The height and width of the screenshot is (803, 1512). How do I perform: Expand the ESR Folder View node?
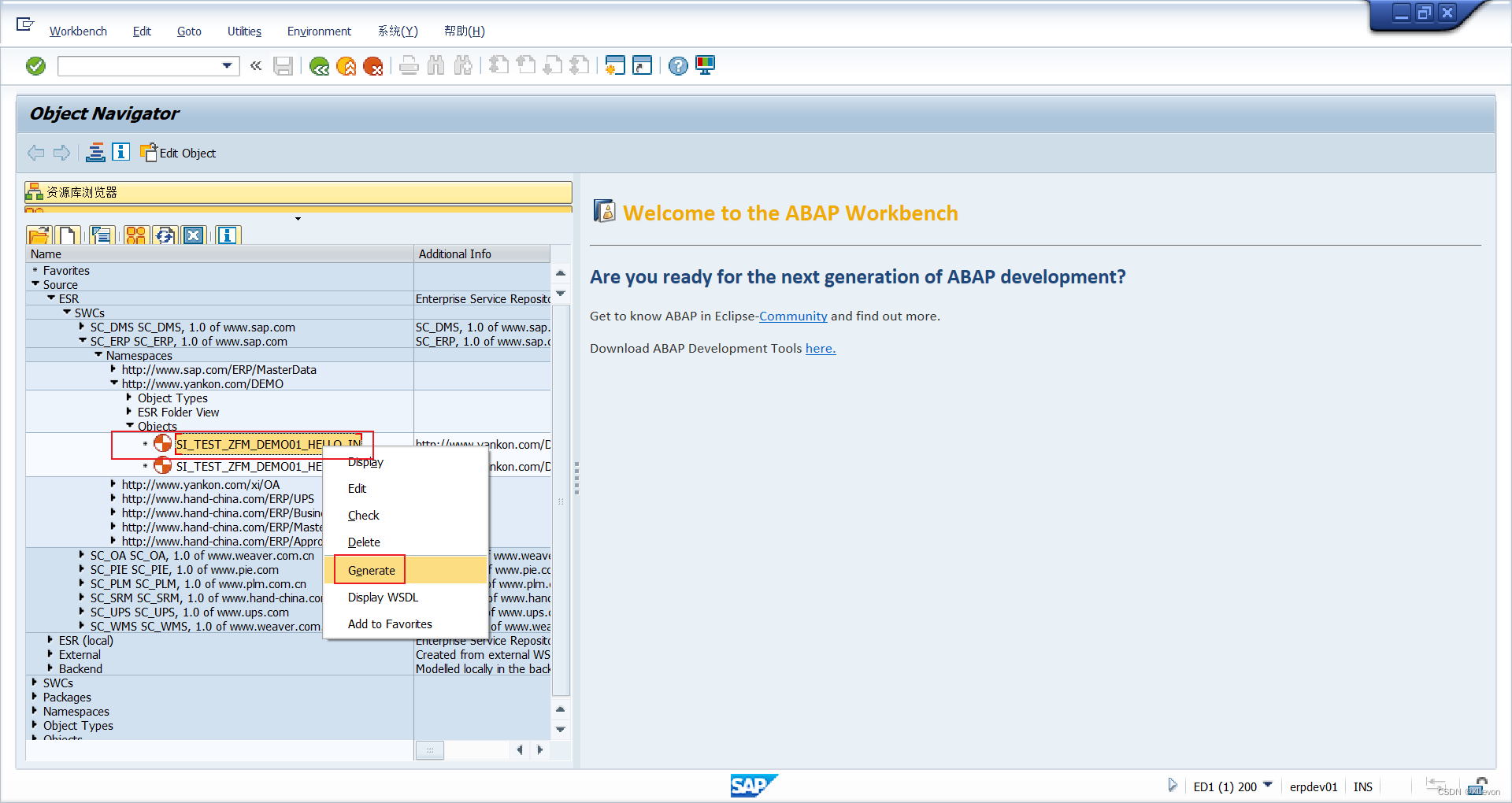pos(129,412)
